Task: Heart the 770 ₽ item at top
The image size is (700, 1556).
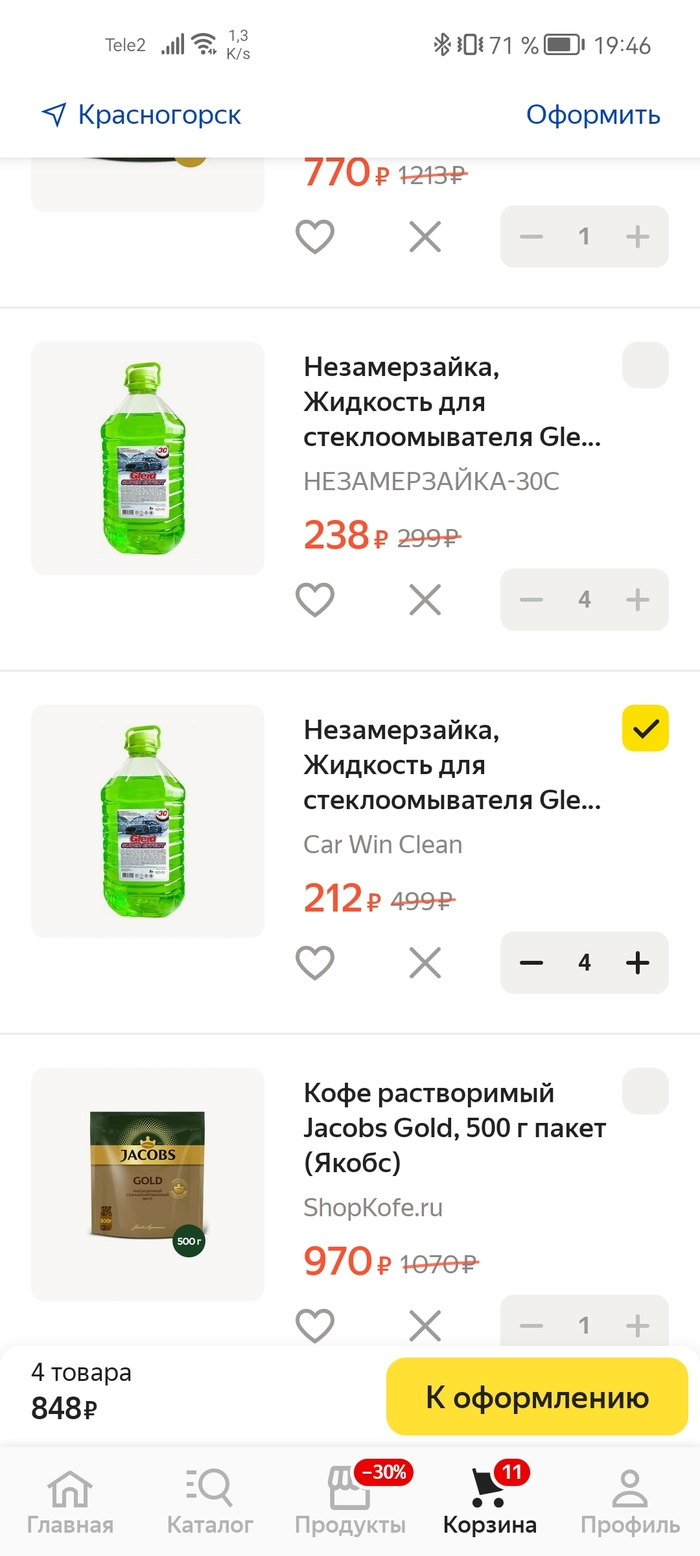Action: pyautogui.click(x=314, y=236)
